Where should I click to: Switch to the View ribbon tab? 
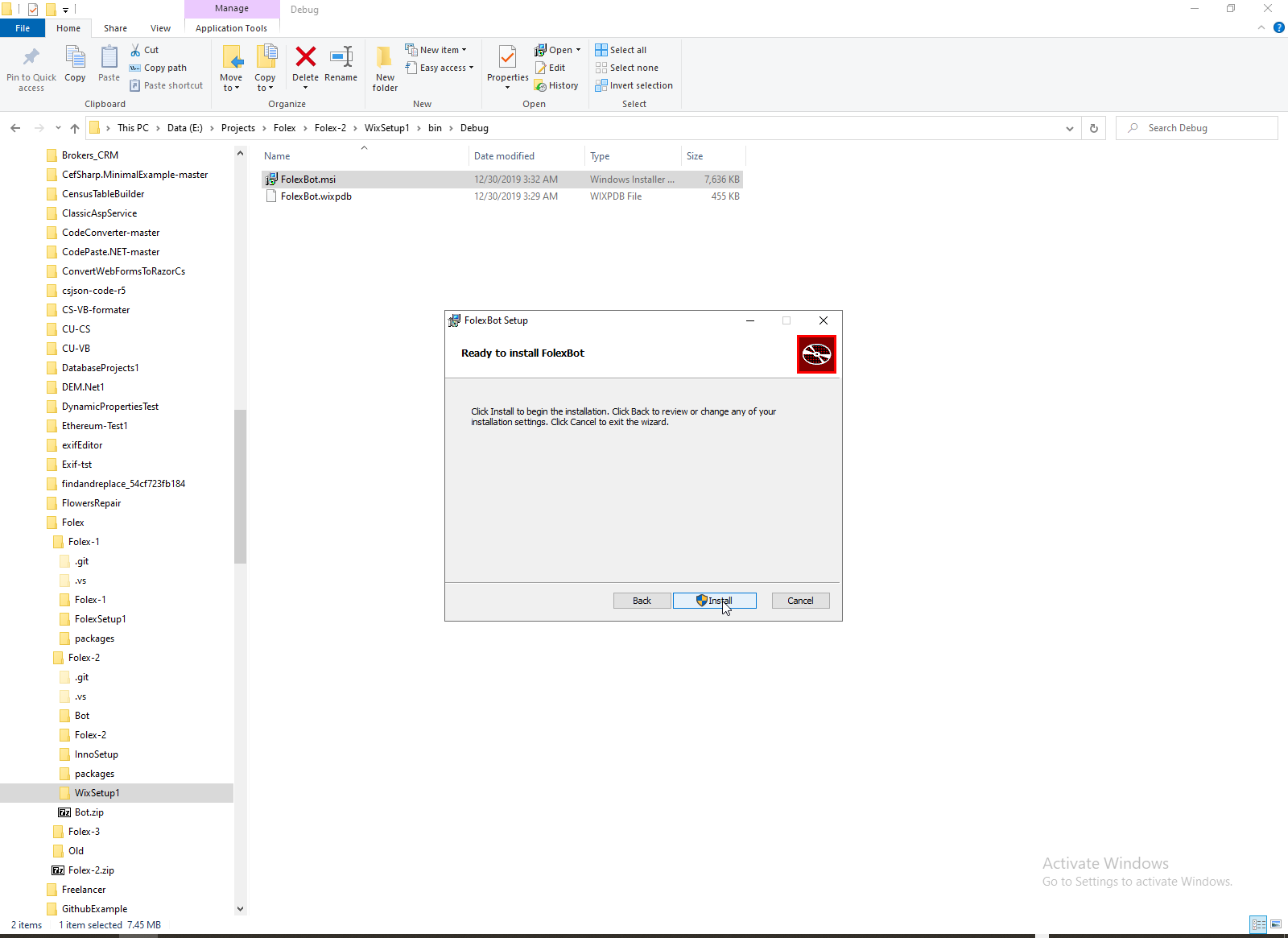pyautogui.click(x=160, y=28)
